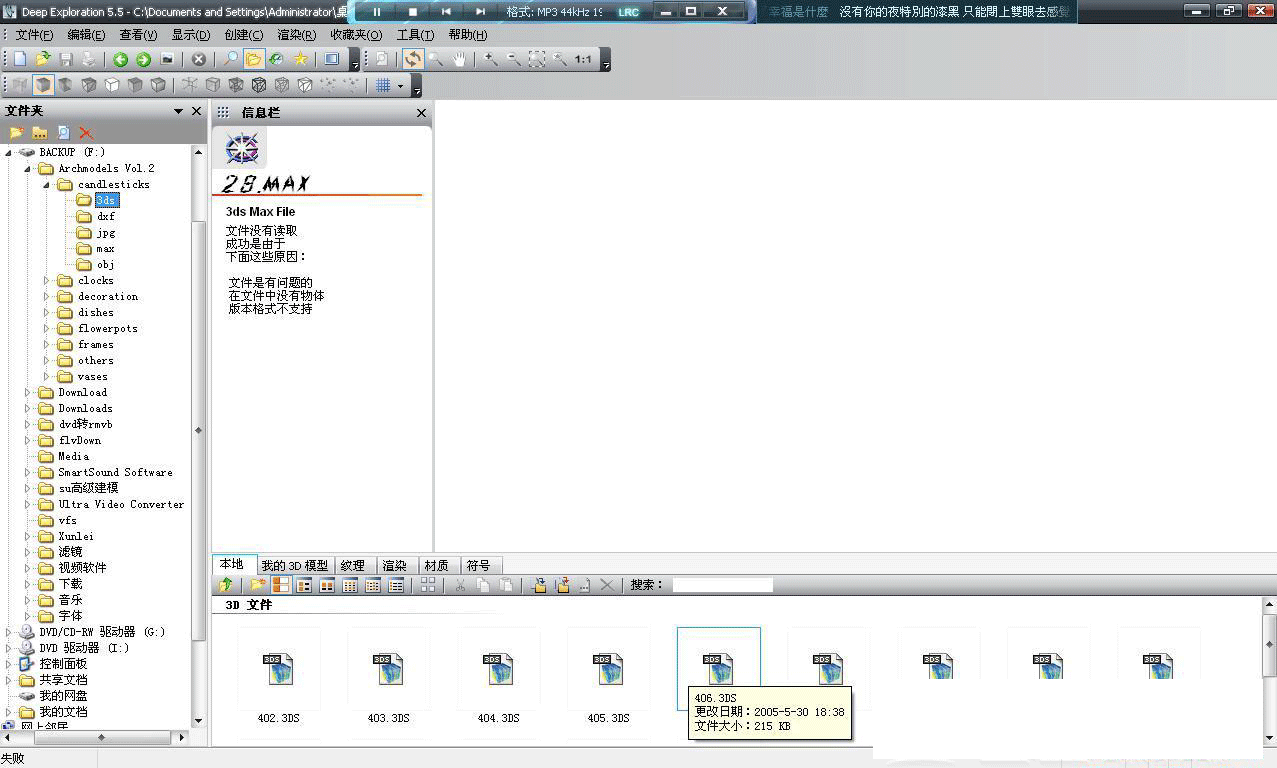Viewport: 1277px width, 768px height.
Task: Toggle the folders panel toolbar icon
Action: 254,59
